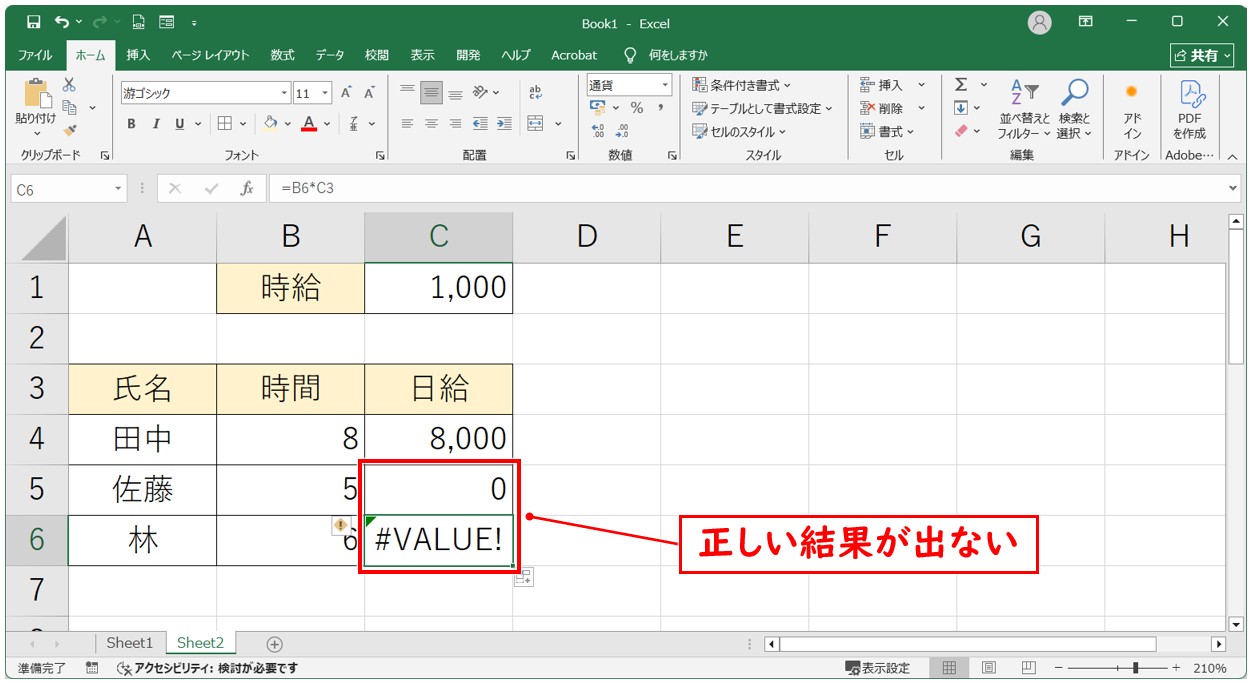Apply comma style format

point(660,108)
